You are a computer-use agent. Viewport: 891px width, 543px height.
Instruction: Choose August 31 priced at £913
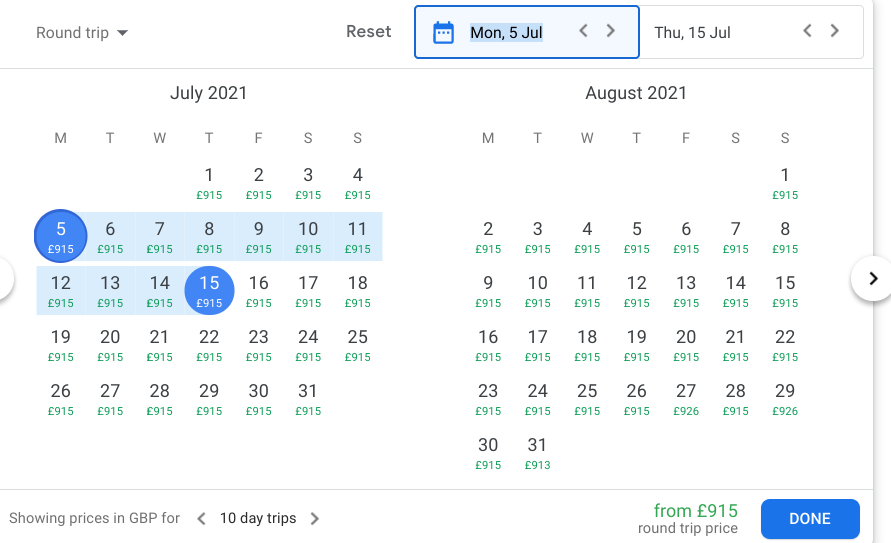point(537,452)
